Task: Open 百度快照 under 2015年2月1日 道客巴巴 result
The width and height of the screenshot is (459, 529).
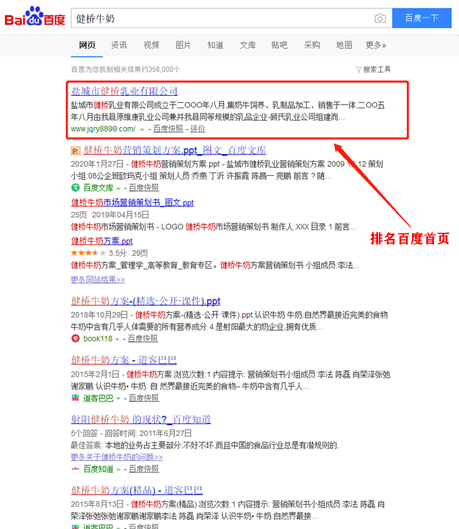Action: coord(144,398)
